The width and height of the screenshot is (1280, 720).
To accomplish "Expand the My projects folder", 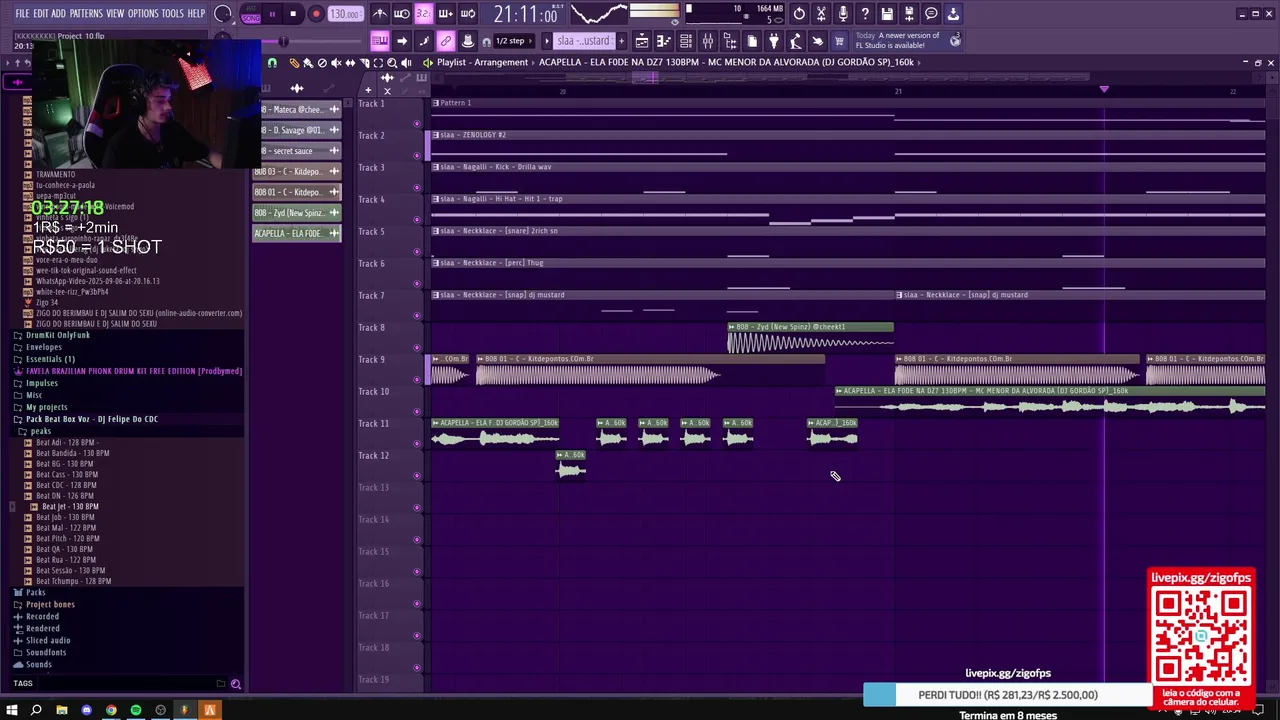I will (x=46, y=407).
